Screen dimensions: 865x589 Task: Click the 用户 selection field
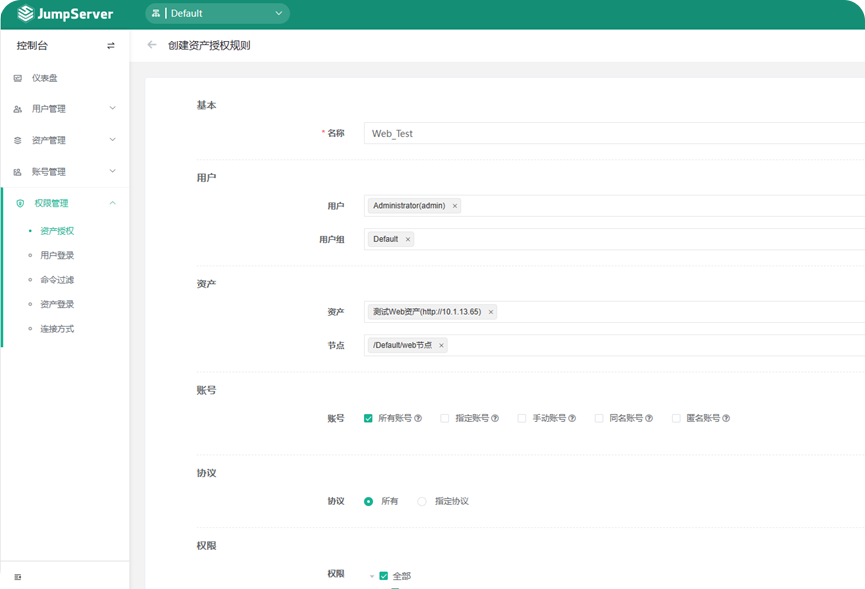(614, 206)
